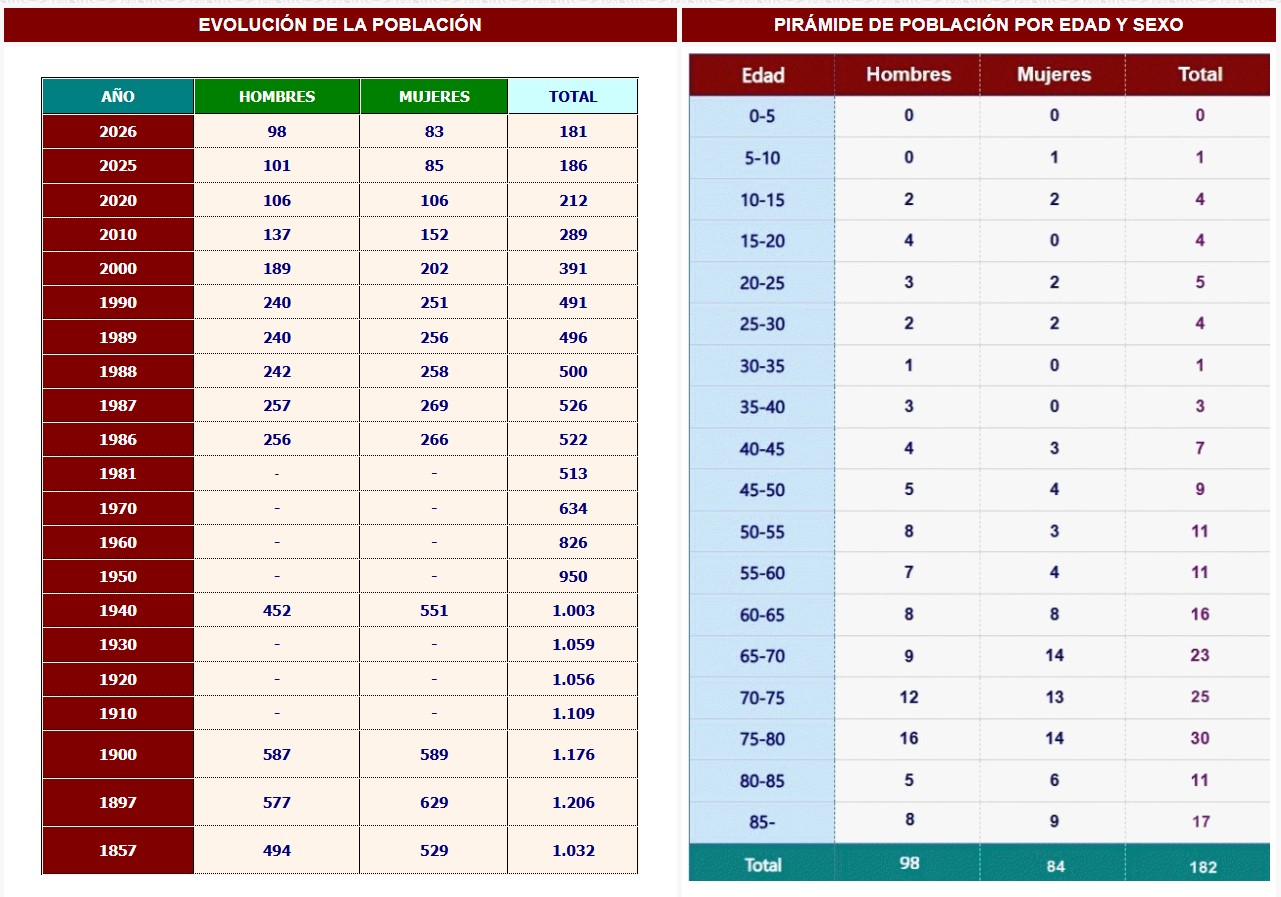Click the teal Total row label
The image size is (1281, 897).
click(762, 865)
